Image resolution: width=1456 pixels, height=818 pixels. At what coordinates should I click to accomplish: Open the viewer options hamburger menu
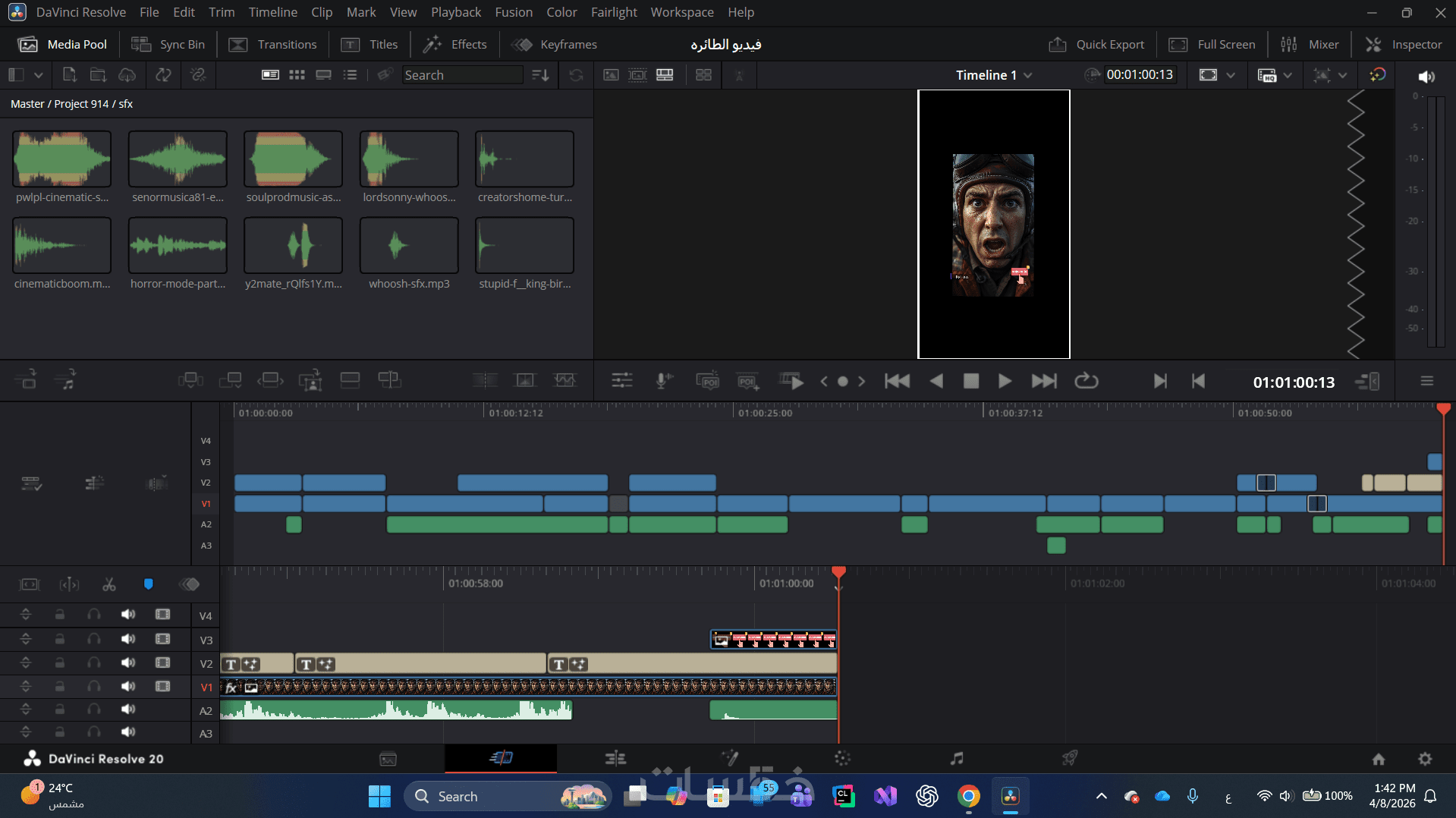tap(1426, 381)
